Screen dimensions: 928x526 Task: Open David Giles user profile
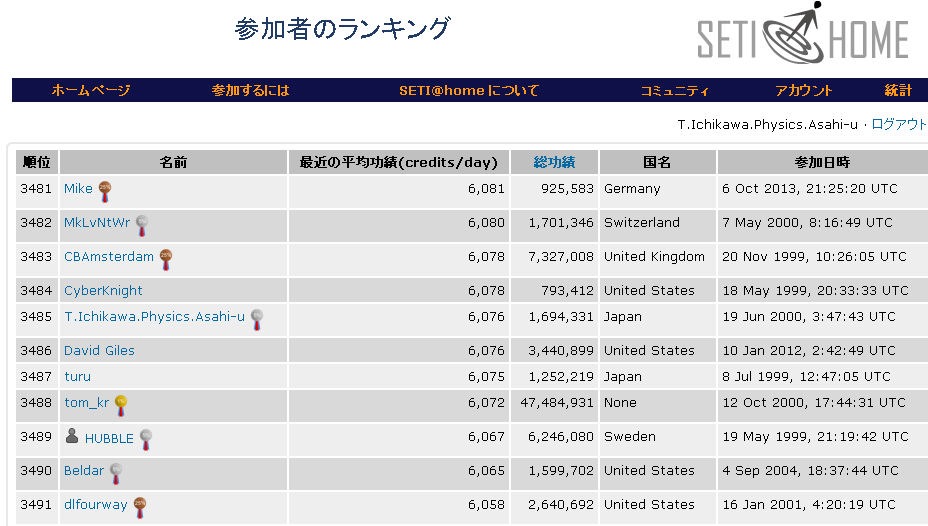pos(99,351)
